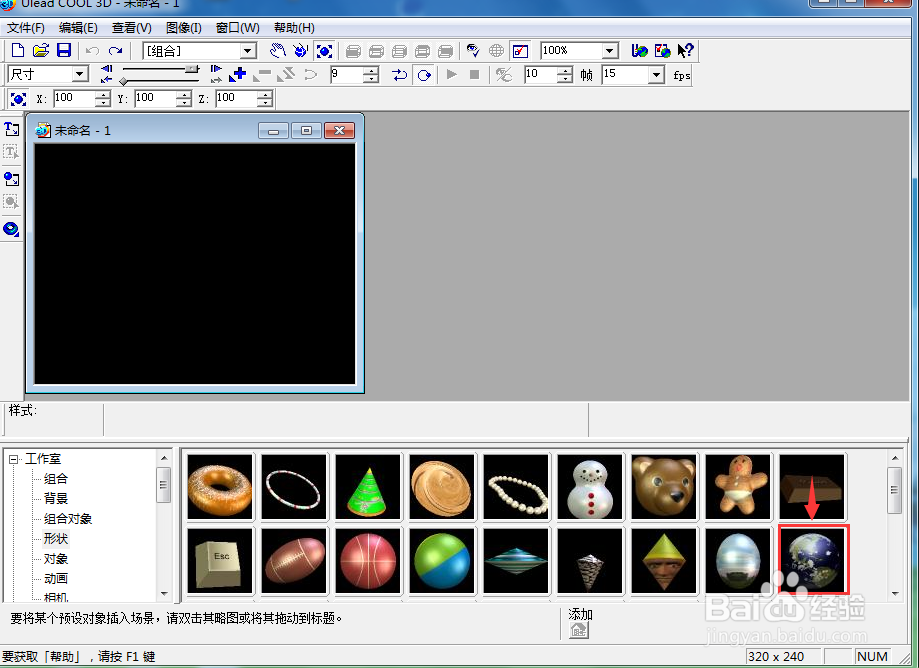Open the 15 fps frame rate dropdown
This screenshot has height=668, width=919.
[x=656, y=74]
